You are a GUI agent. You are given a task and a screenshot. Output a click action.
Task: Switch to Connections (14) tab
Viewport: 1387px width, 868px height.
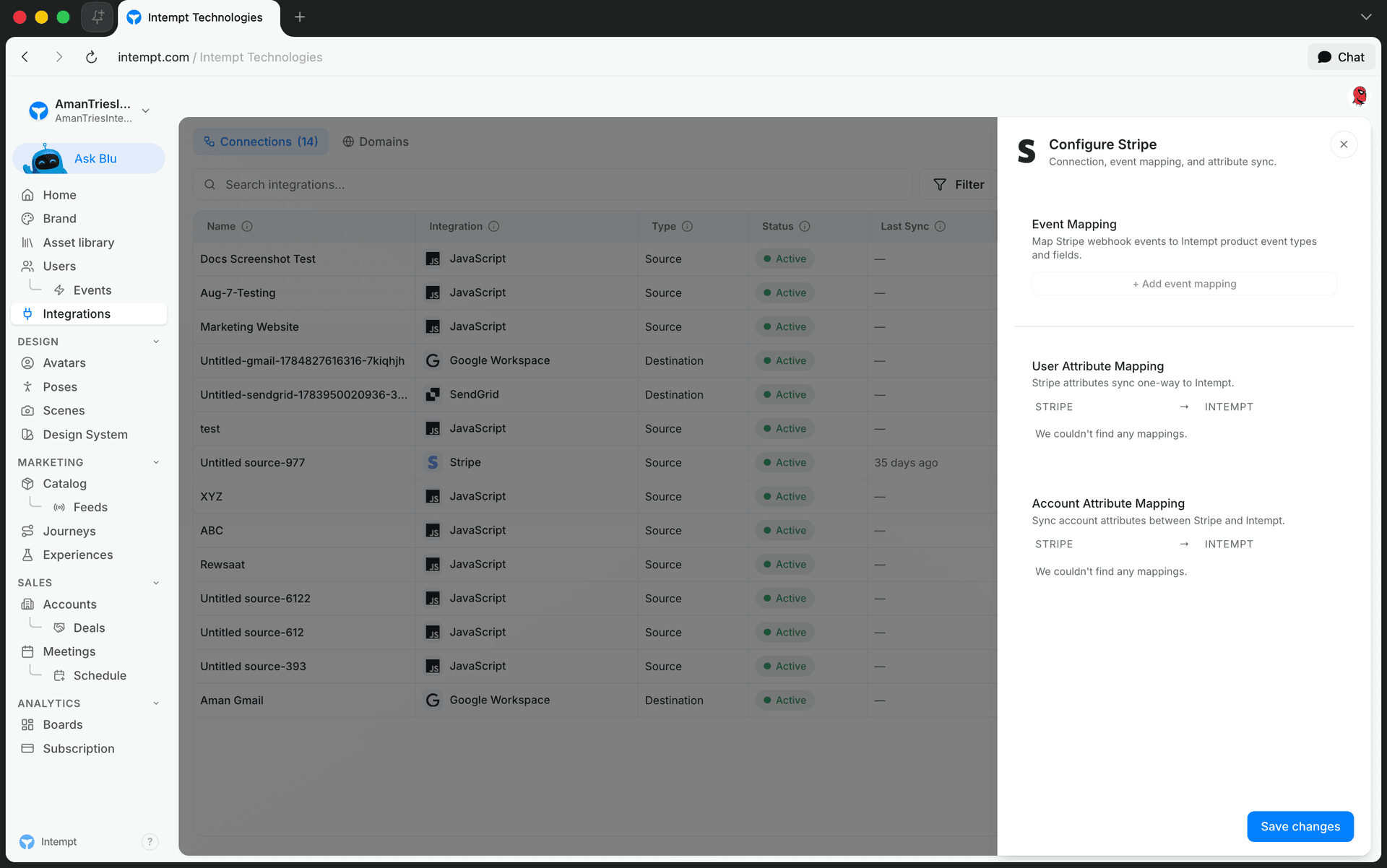[261, 142]
